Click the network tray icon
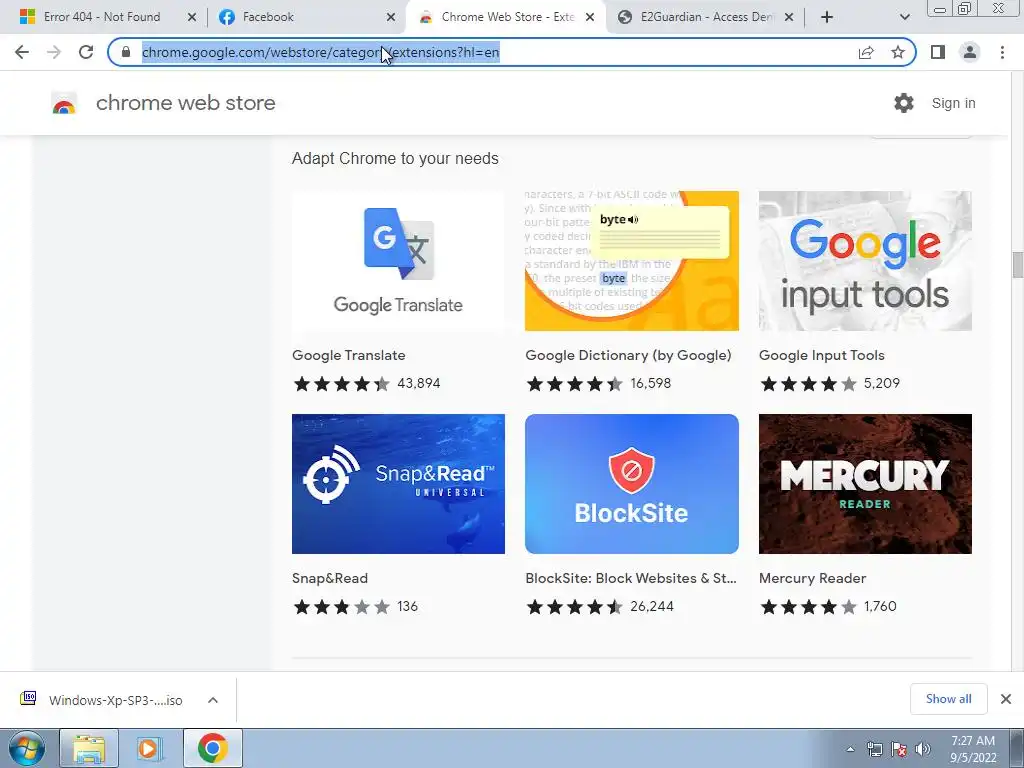Image resolution: width=1024 pixels, height=768 pixels. tap(874, 749)
